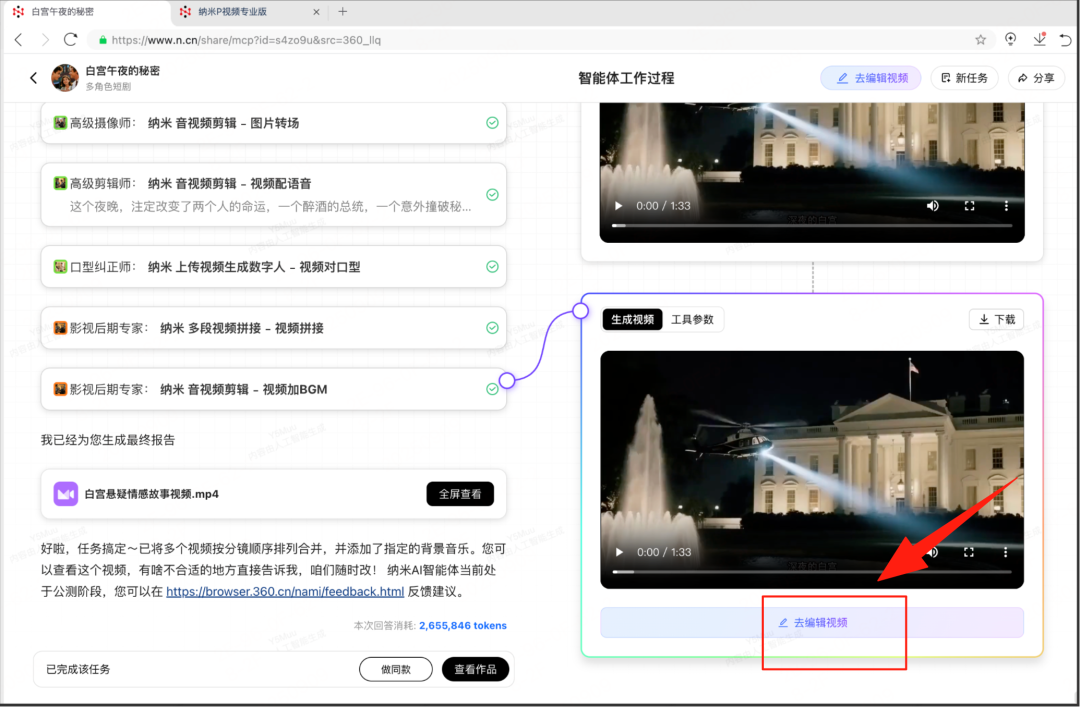Open a new browser tab with plus
The image size is (1080, 707).
[342, 11]
